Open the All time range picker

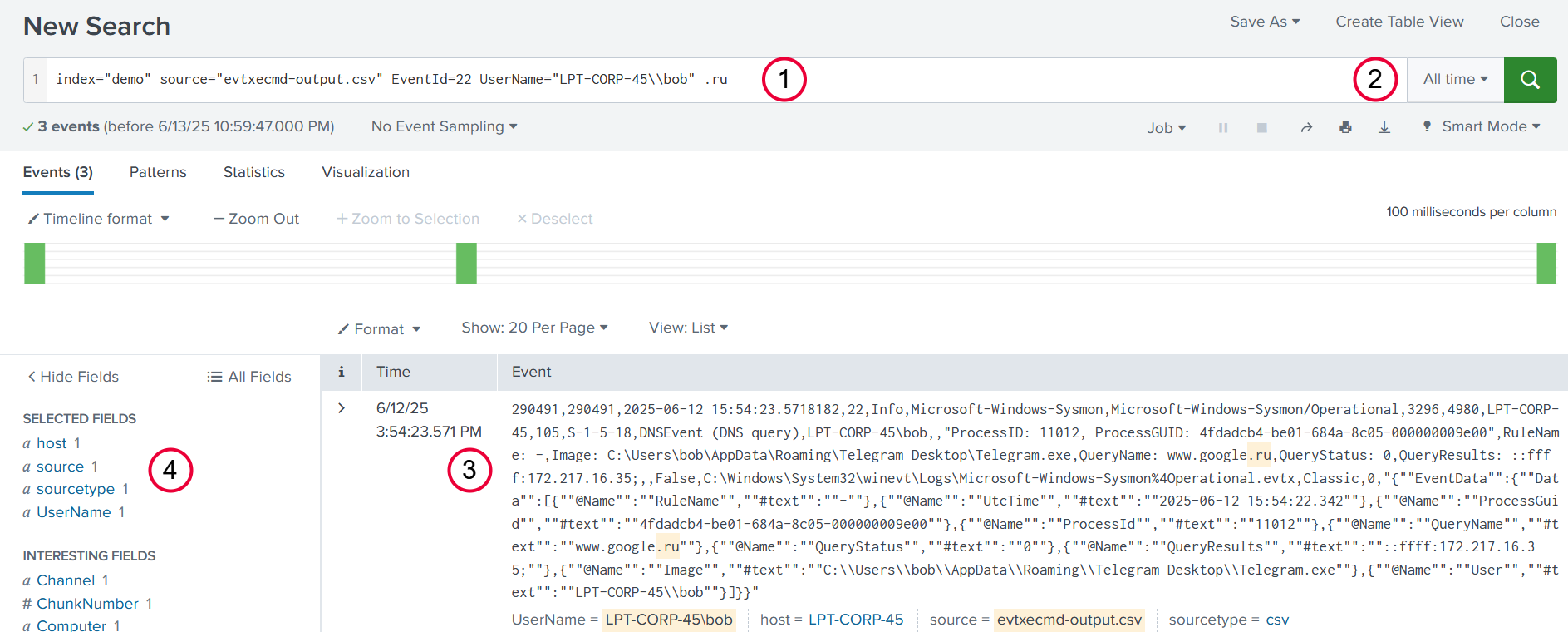click(1455, 80)
